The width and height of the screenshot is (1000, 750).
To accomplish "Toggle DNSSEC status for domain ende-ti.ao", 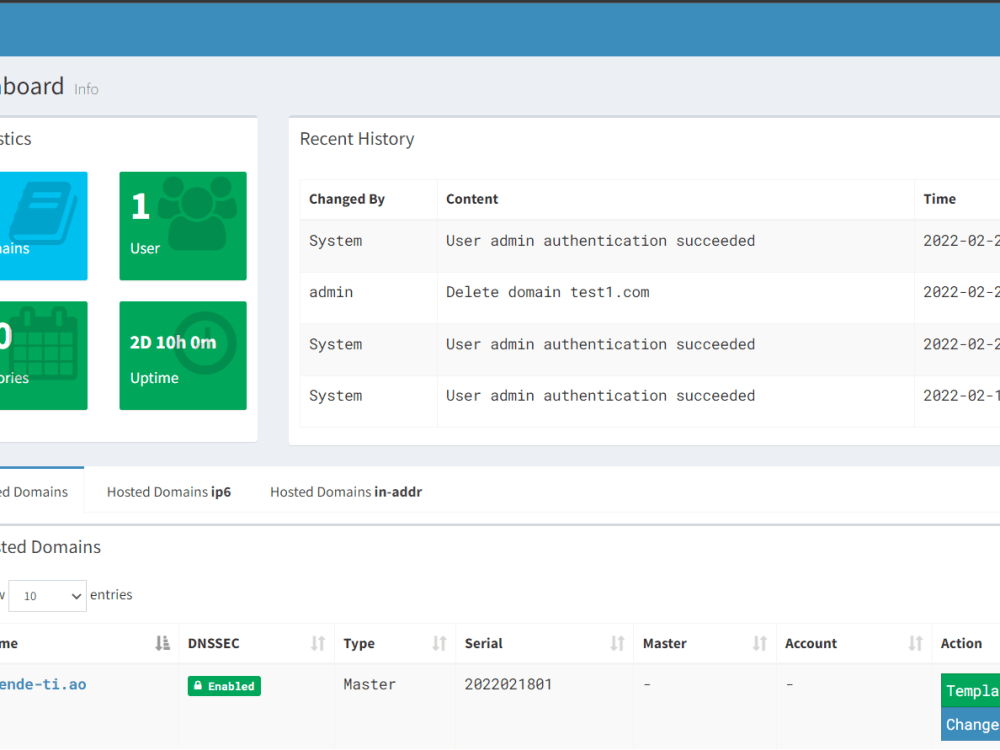I will click(x=223, y=686).
